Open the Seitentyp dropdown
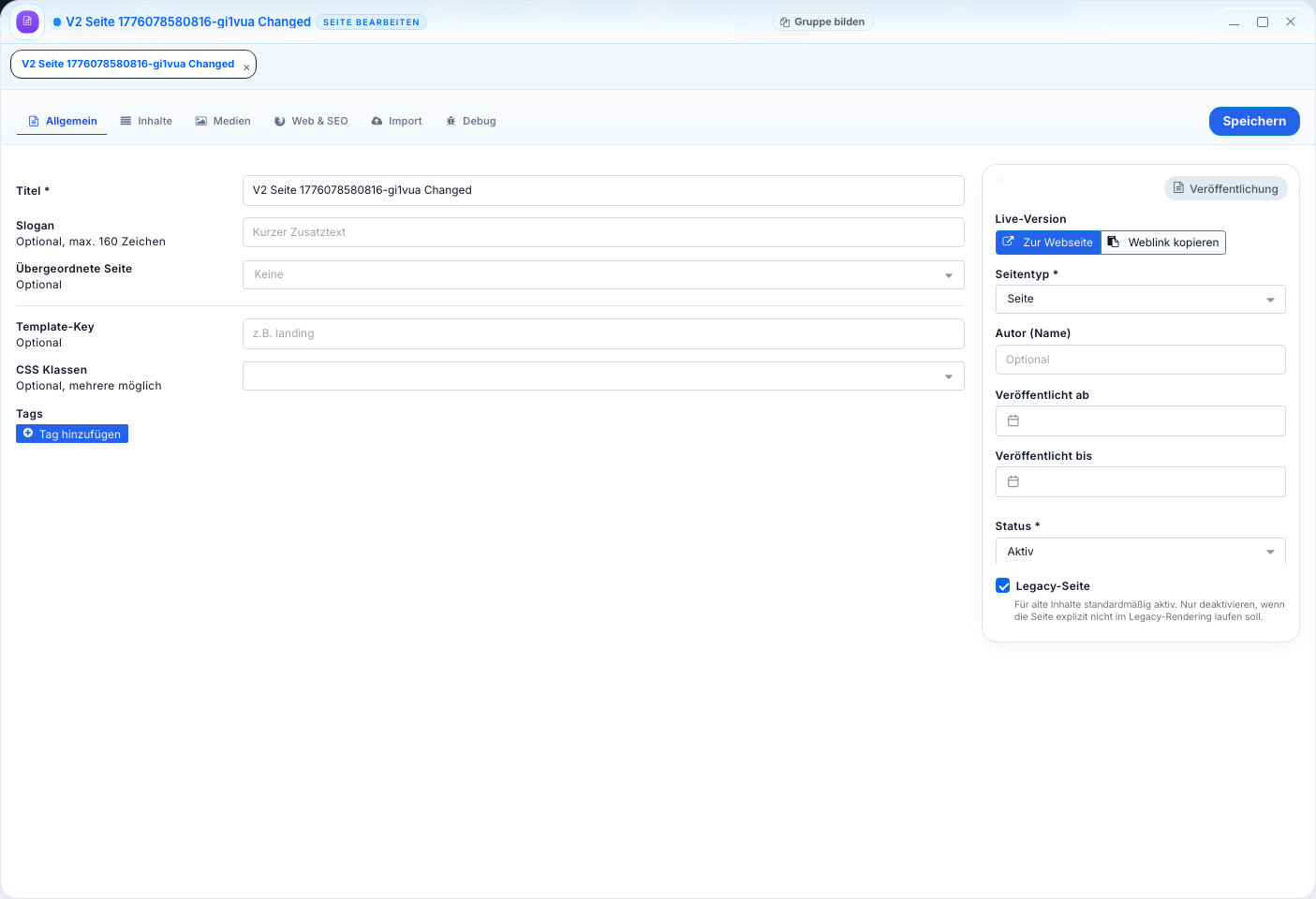1316x899 pixels. (1139, 300)
